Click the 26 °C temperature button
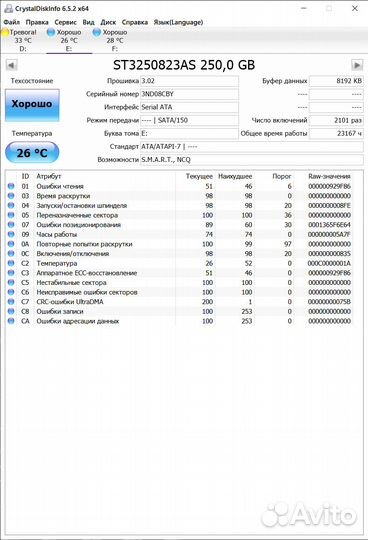This screenshot has height=540, width=368. (x=32, y=153)
